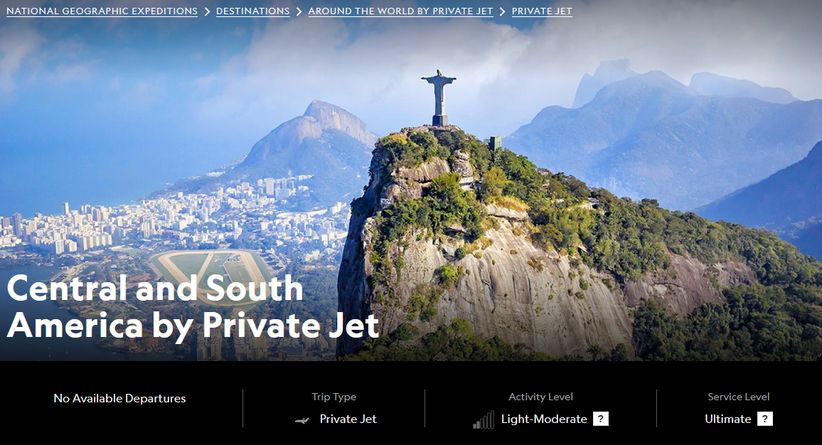822x445 pixels.
Task: Click the Service Level label
Action: [x=738, y=397]
